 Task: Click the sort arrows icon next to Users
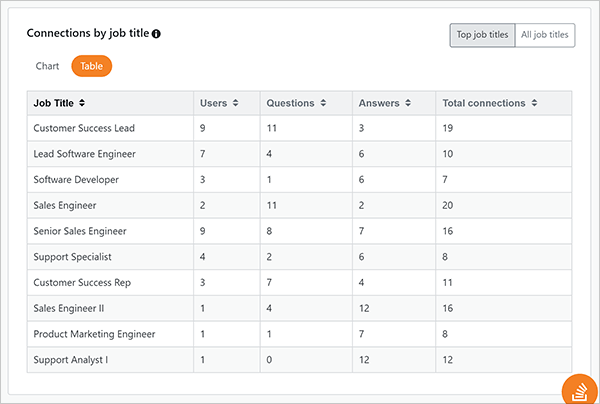235,103
